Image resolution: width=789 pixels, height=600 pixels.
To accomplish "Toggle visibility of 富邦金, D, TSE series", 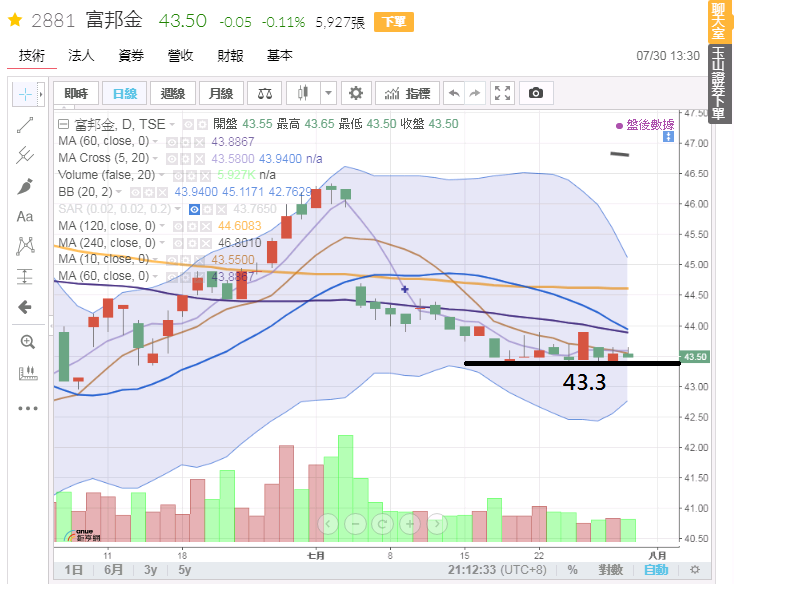I will 188,124.
